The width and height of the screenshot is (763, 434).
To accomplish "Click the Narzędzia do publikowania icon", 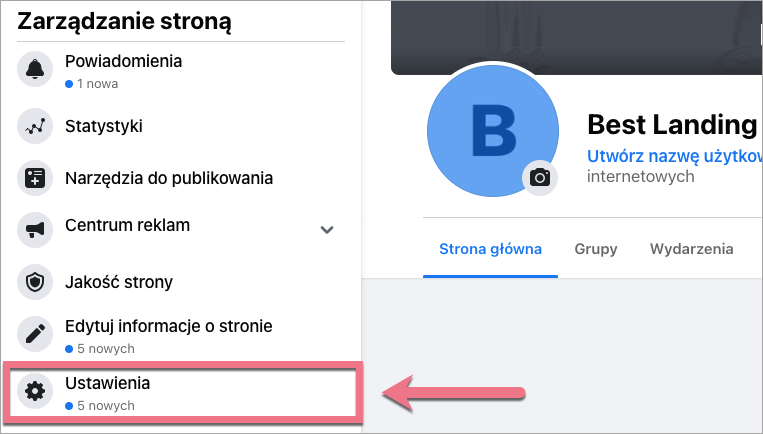I will pyautogui.click(x=34, y=179).
